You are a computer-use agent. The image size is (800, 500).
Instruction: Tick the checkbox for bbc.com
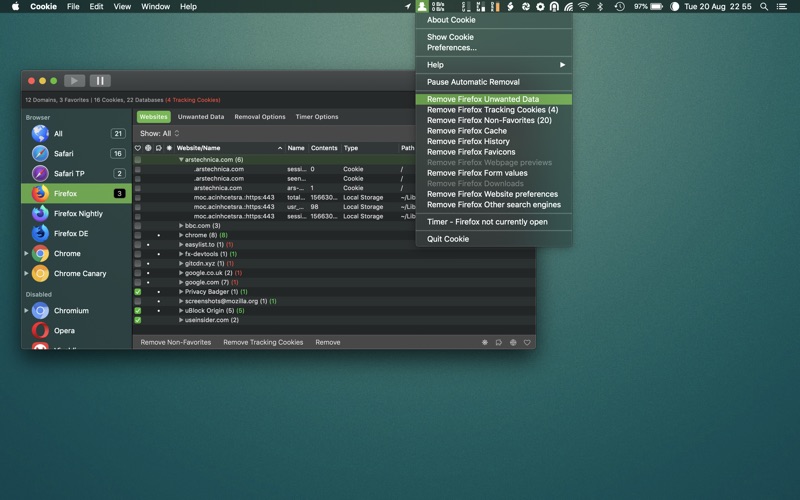[138, 226]
